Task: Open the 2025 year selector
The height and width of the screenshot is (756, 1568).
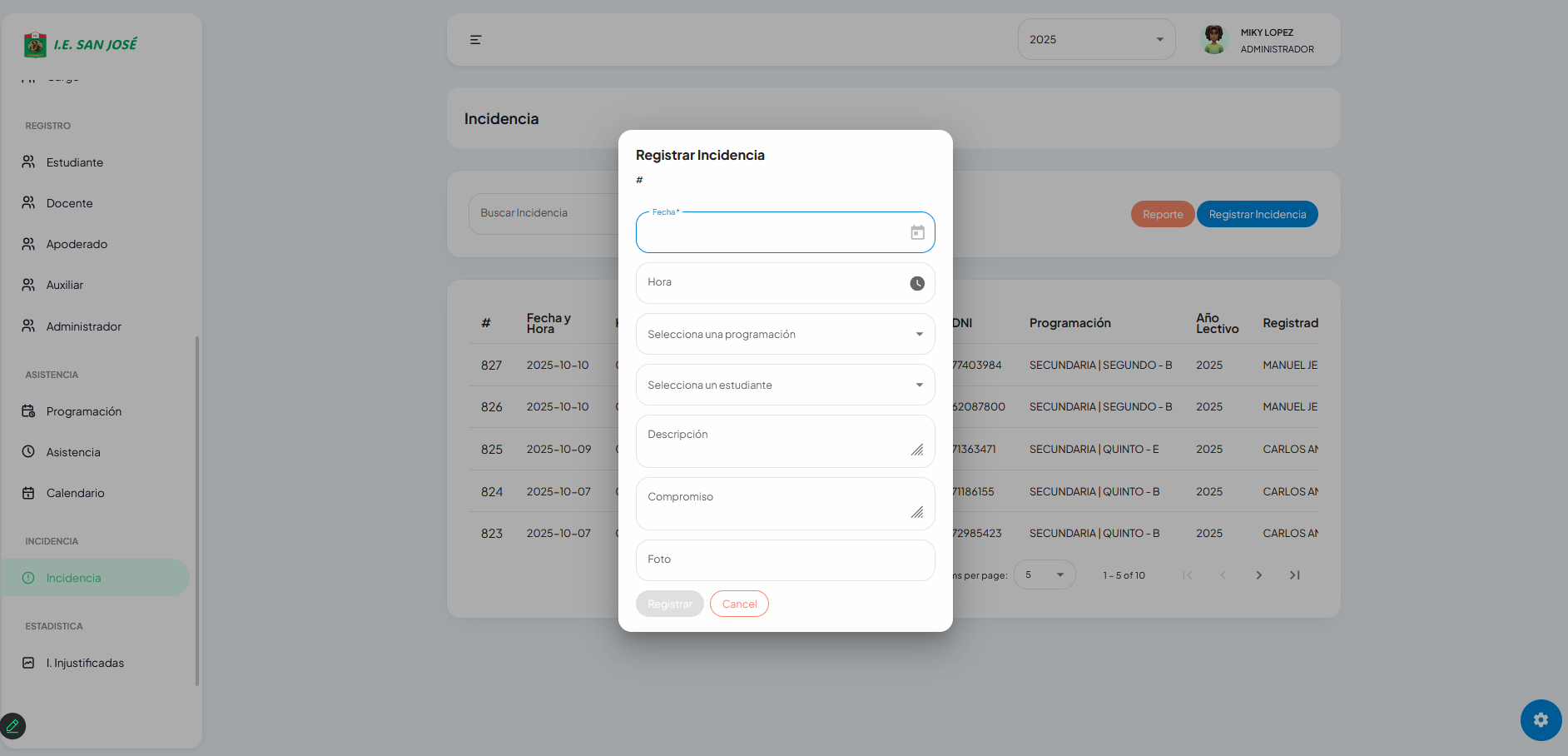Action: click(x=1095, y=40)
